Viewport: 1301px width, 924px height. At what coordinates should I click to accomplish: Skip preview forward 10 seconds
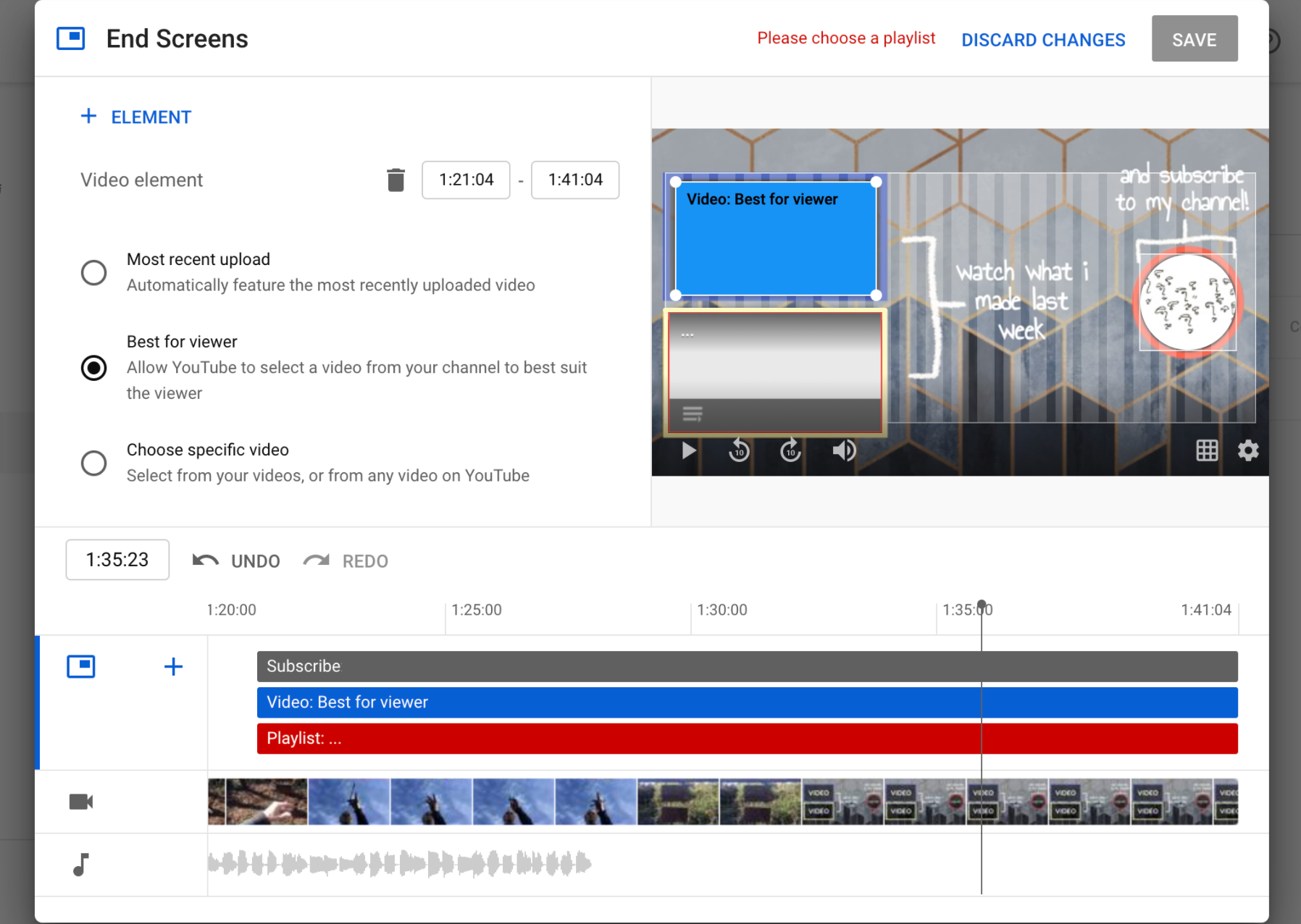pos(790,450)
